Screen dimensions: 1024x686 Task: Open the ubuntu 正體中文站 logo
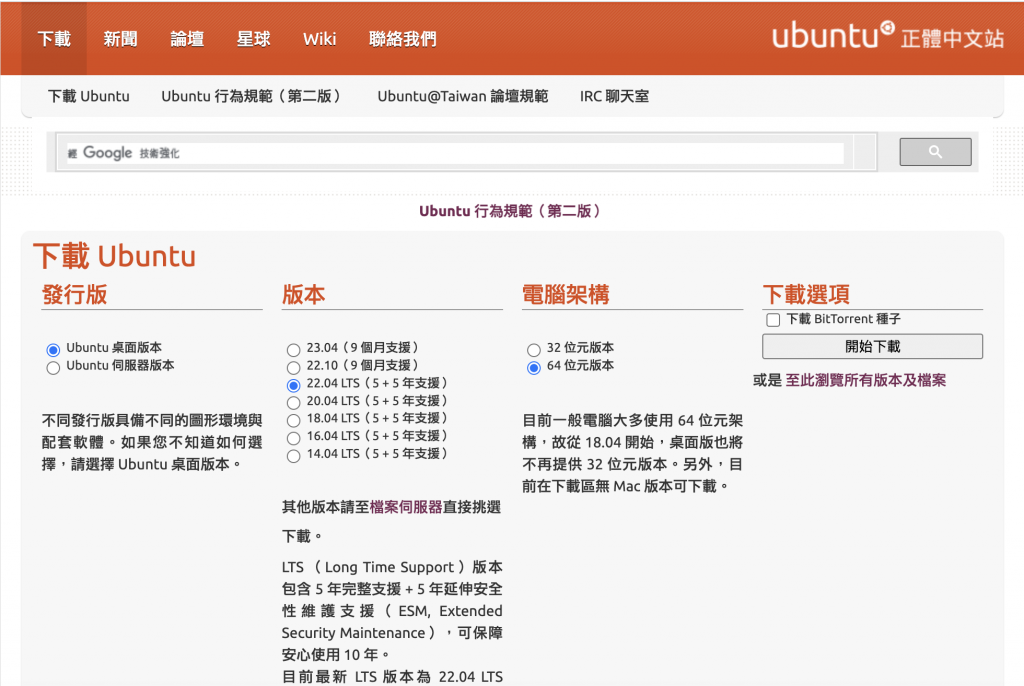click(888, 37)
